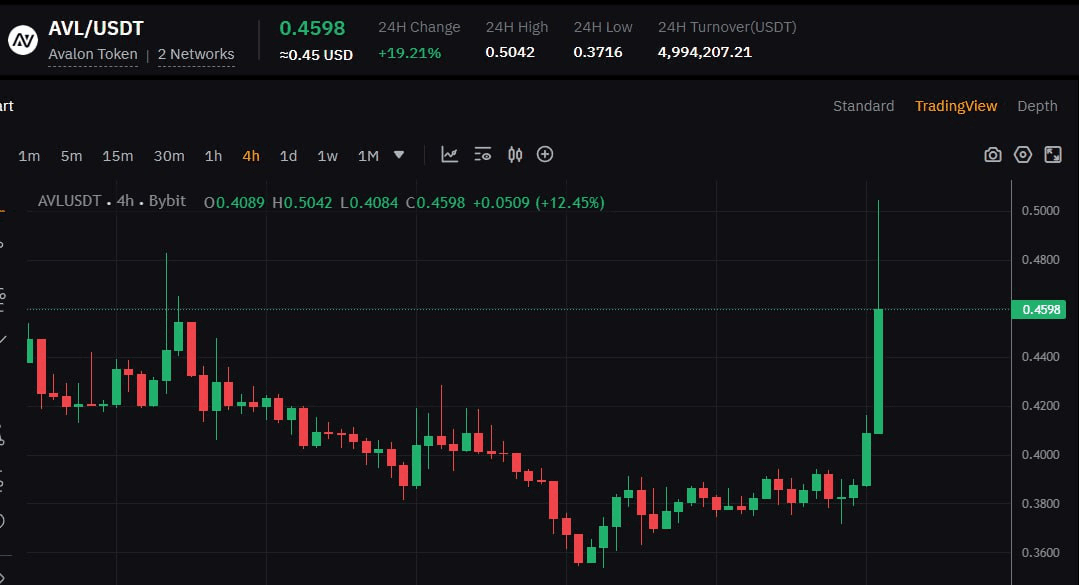The image size is (1079, 585).
Task: Open the Depth view tab
Action: click(1037, 105)
